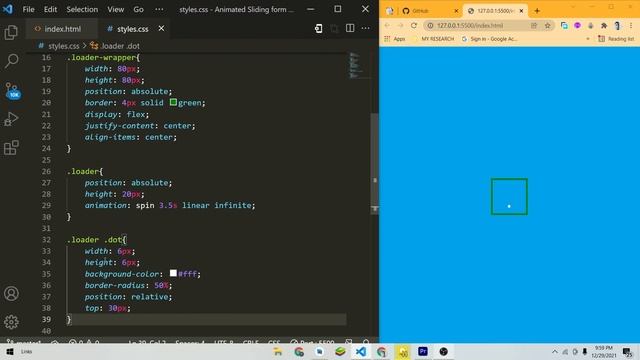Viewport: 640px width, 360px height.
Task: Open the Chrome three-dot menu
Action: pyautogui.click(x=631, y=25)
